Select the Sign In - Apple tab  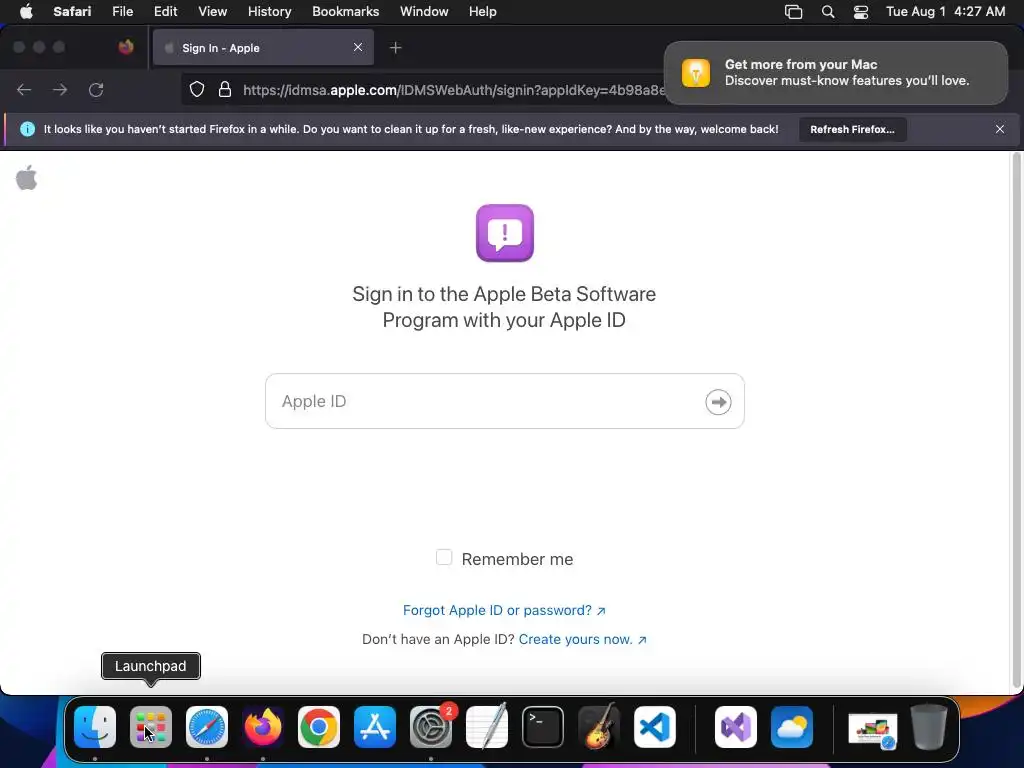263,48
